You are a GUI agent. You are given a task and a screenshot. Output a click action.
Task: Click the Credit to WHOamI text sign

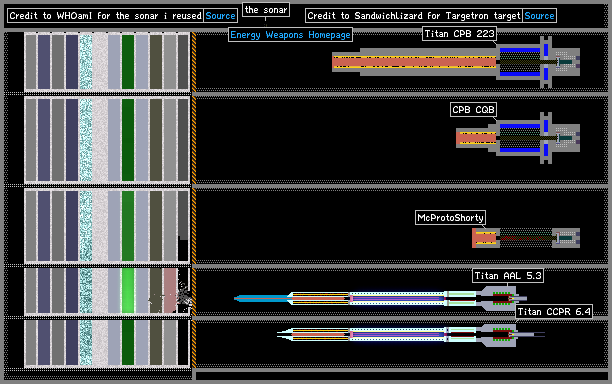(105, 16)
